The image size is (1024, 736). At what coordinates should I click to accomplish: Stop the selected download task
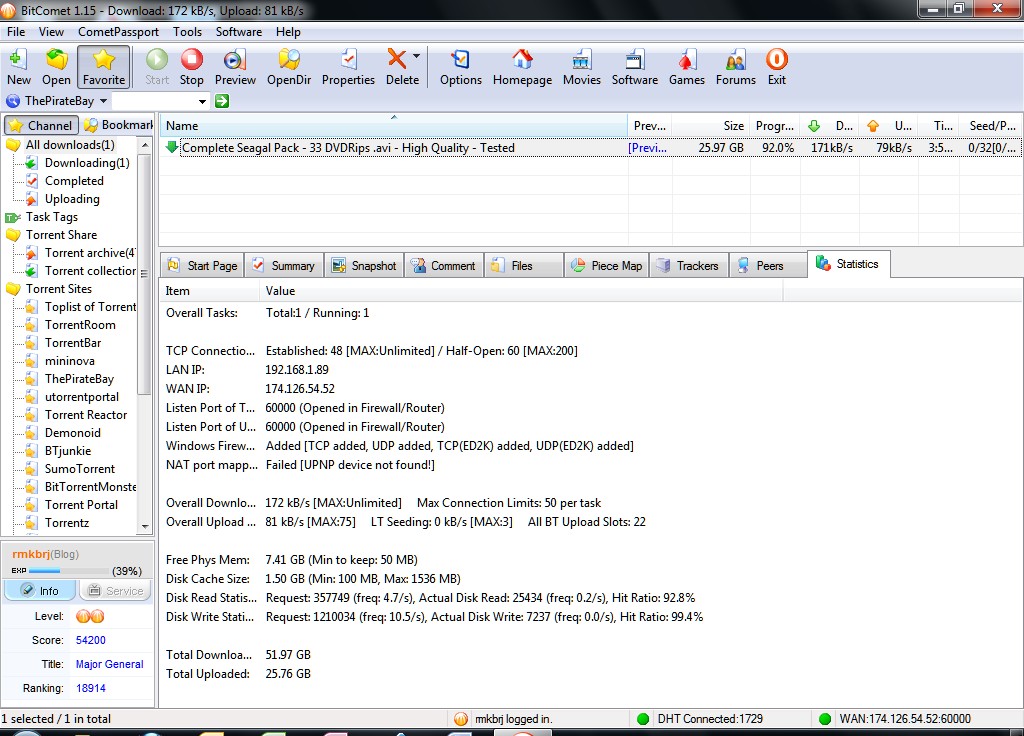tap(191, 67)
